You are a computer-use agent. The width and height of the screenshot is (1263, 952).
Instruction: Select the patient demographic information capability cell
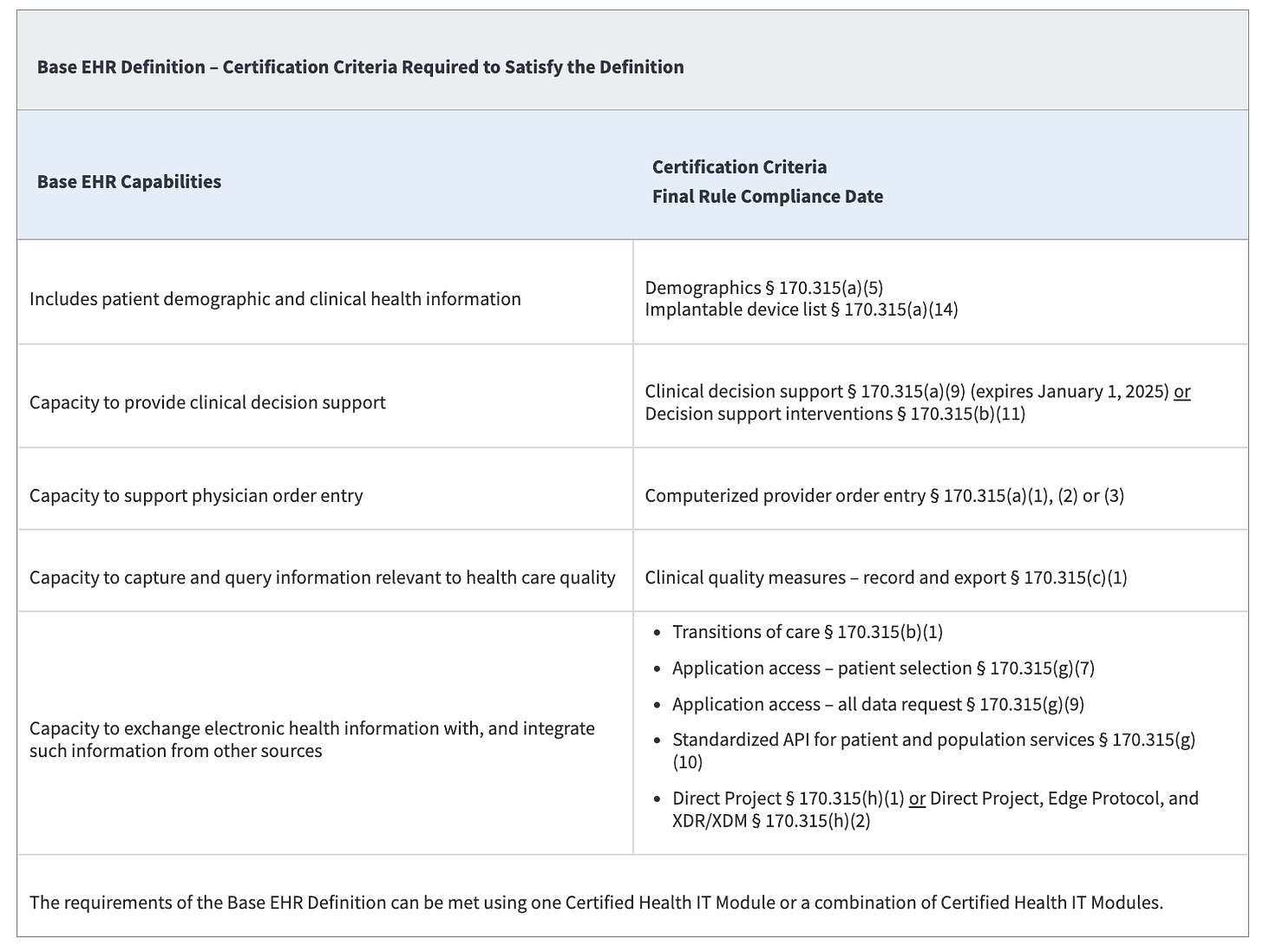[x=275, y=298]
